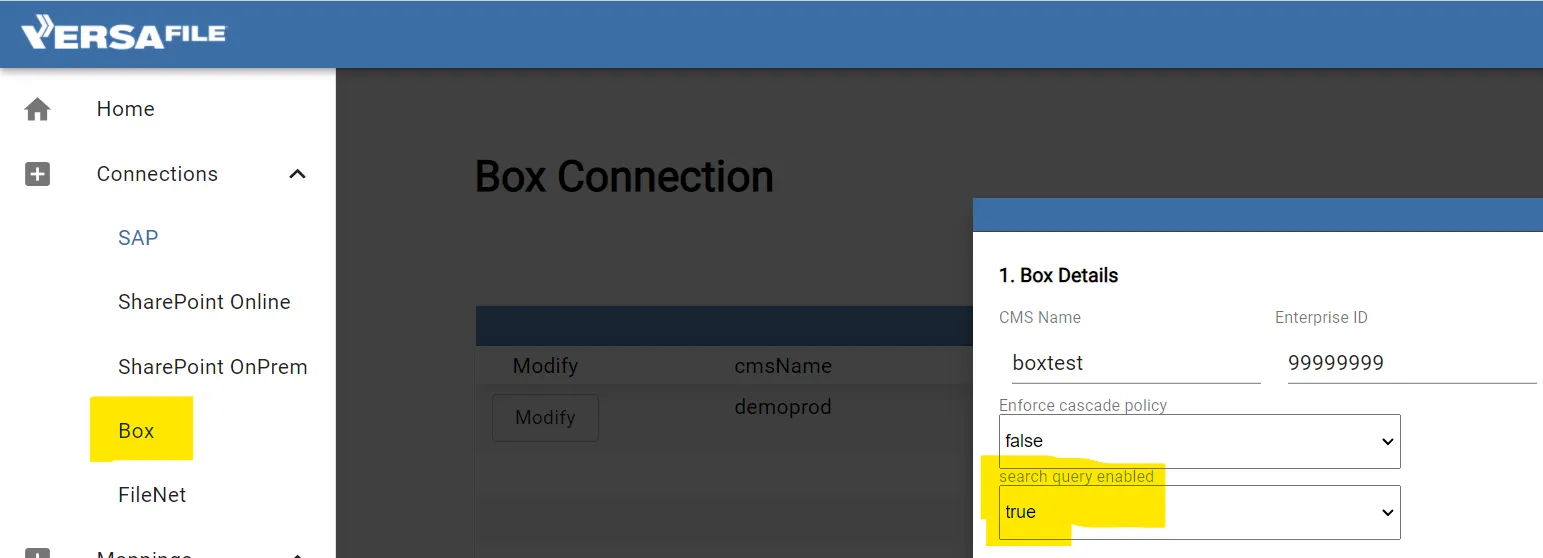
Task: Open the Enforce cascade policy dropdown
Action: [1200, 441]
